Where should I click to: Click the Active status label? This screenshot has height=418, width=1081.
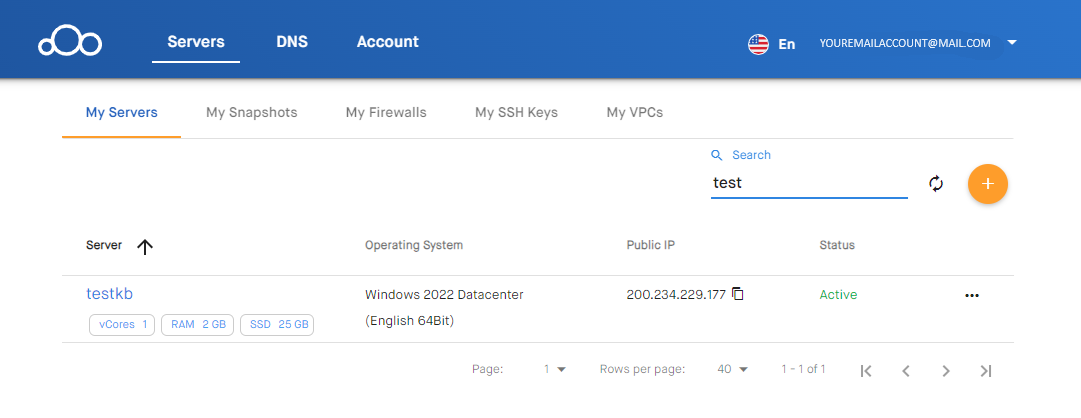(x=838, y=295)
